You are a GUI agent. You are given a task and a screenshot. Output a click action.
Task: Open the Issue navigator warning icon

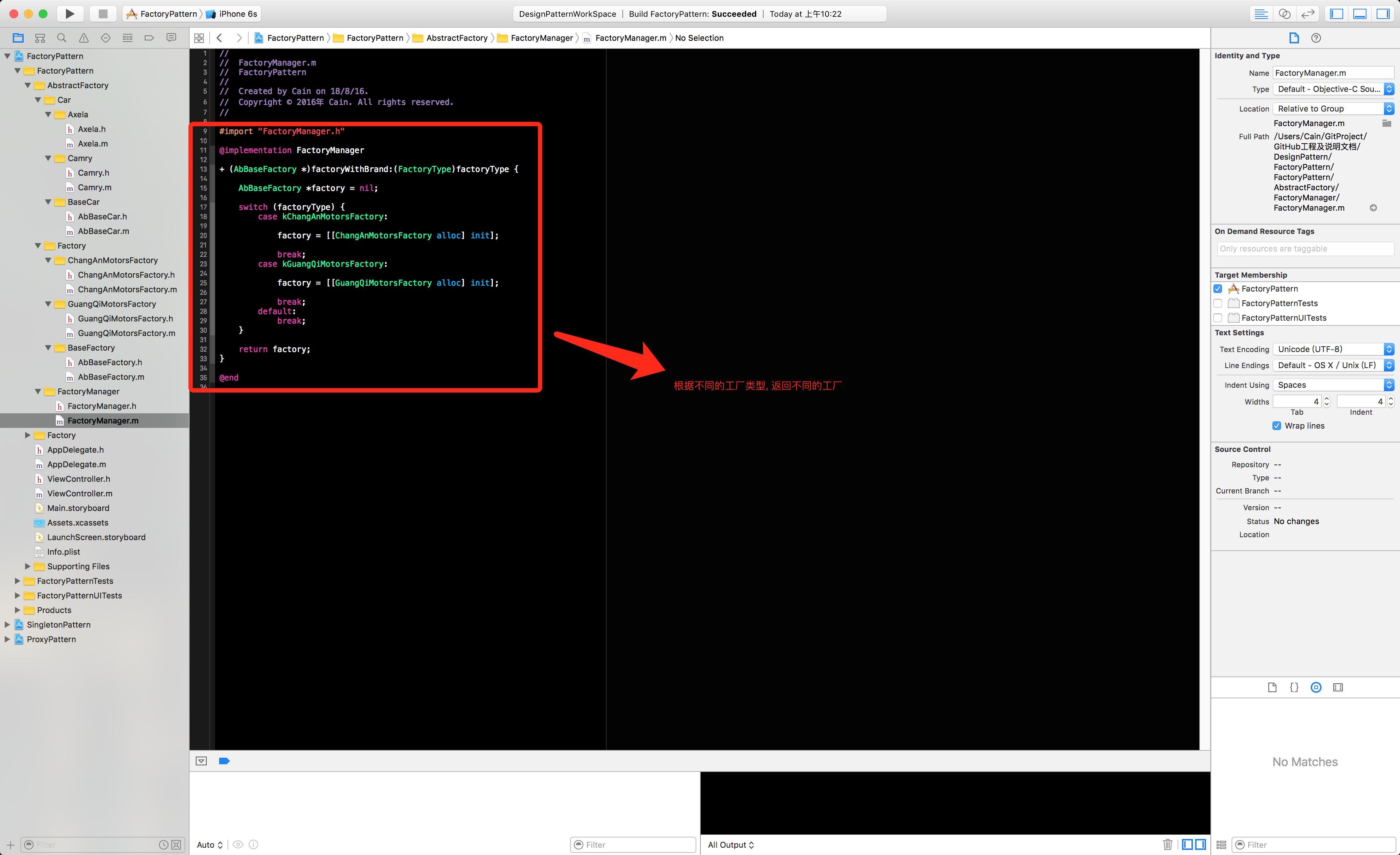83,38
